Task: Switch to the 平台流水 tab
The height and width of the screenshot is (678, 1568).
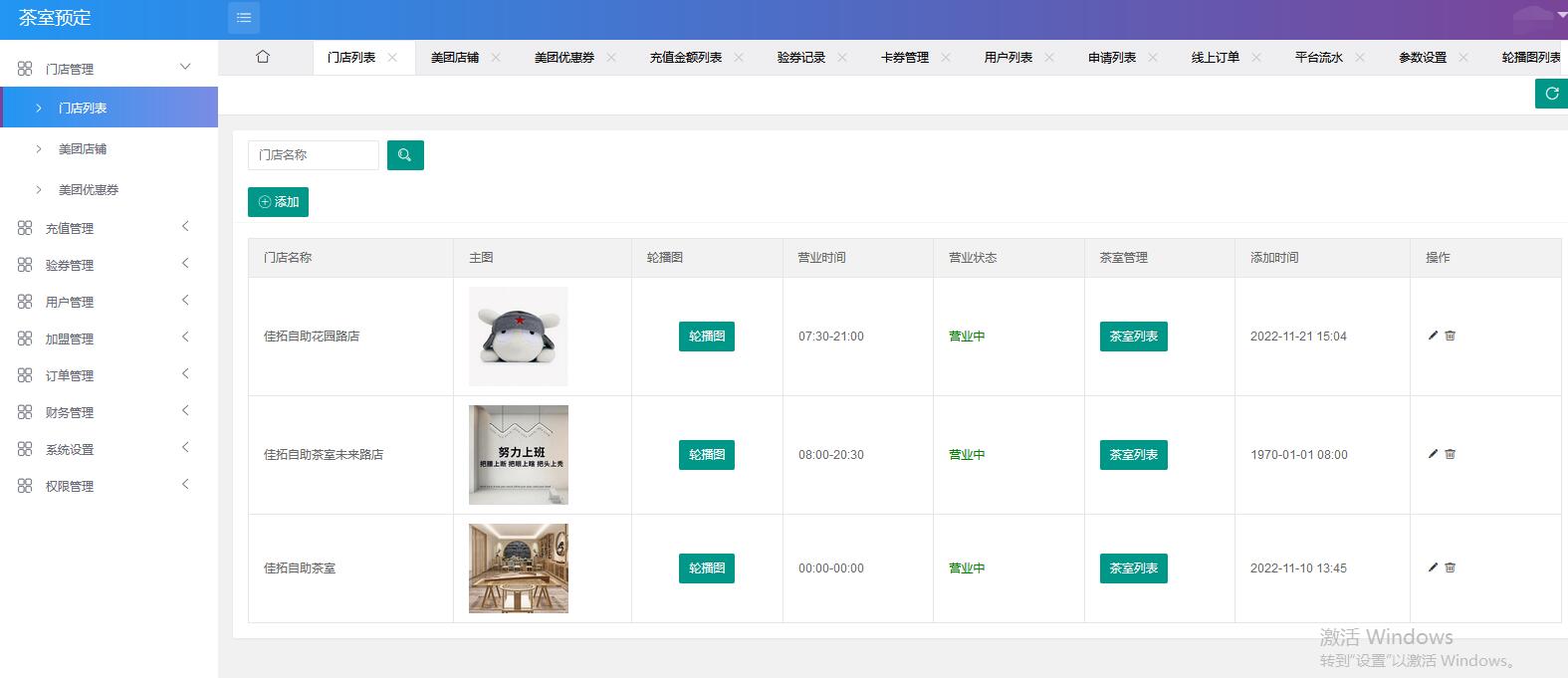Action: 1319,58
